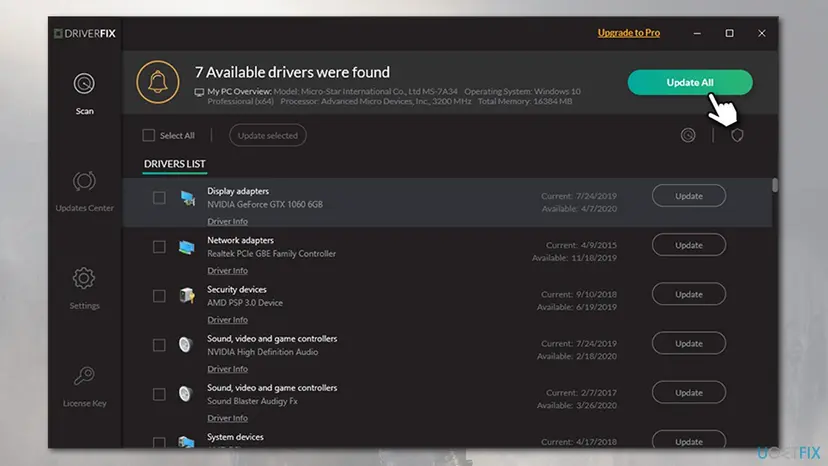
Task: Click '7 Available drivers were found' heading
Action: 292,72
